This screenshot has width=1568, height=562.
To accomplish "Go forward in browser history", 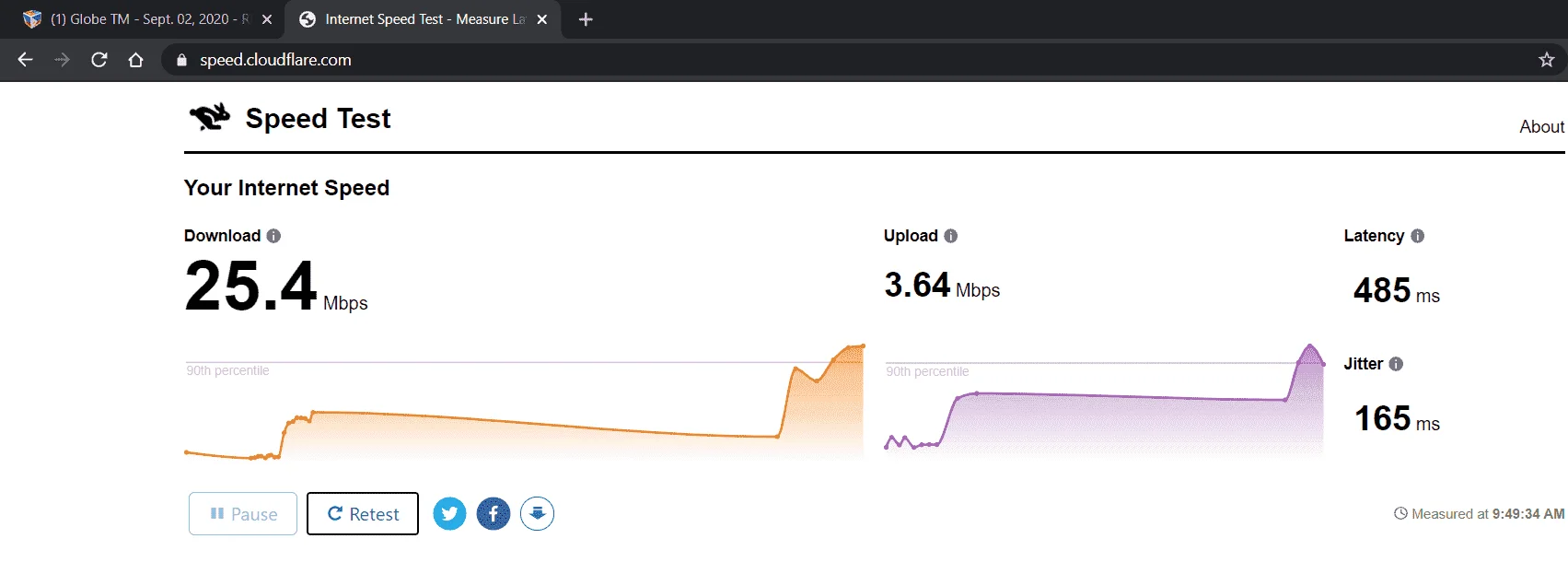I will (x=62, y=60).
